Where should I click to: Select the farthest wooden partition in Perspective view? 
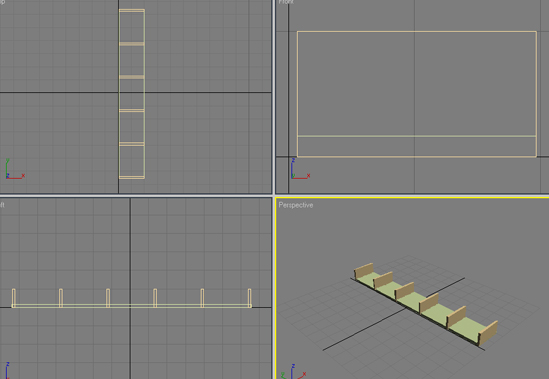point(363,271)
